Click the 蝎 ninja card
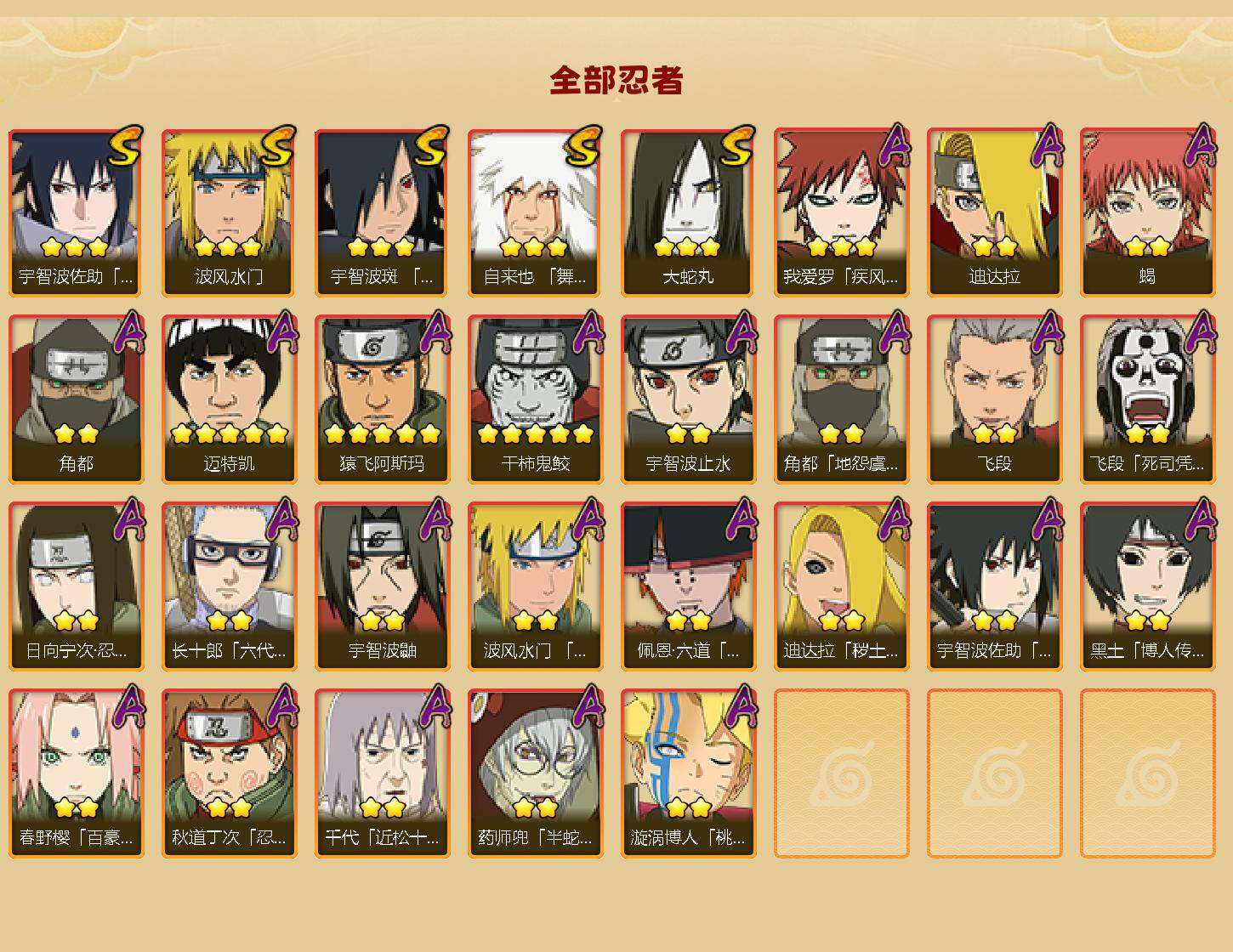Viewport: 1233px width, 952px height. click(1147, 212)
